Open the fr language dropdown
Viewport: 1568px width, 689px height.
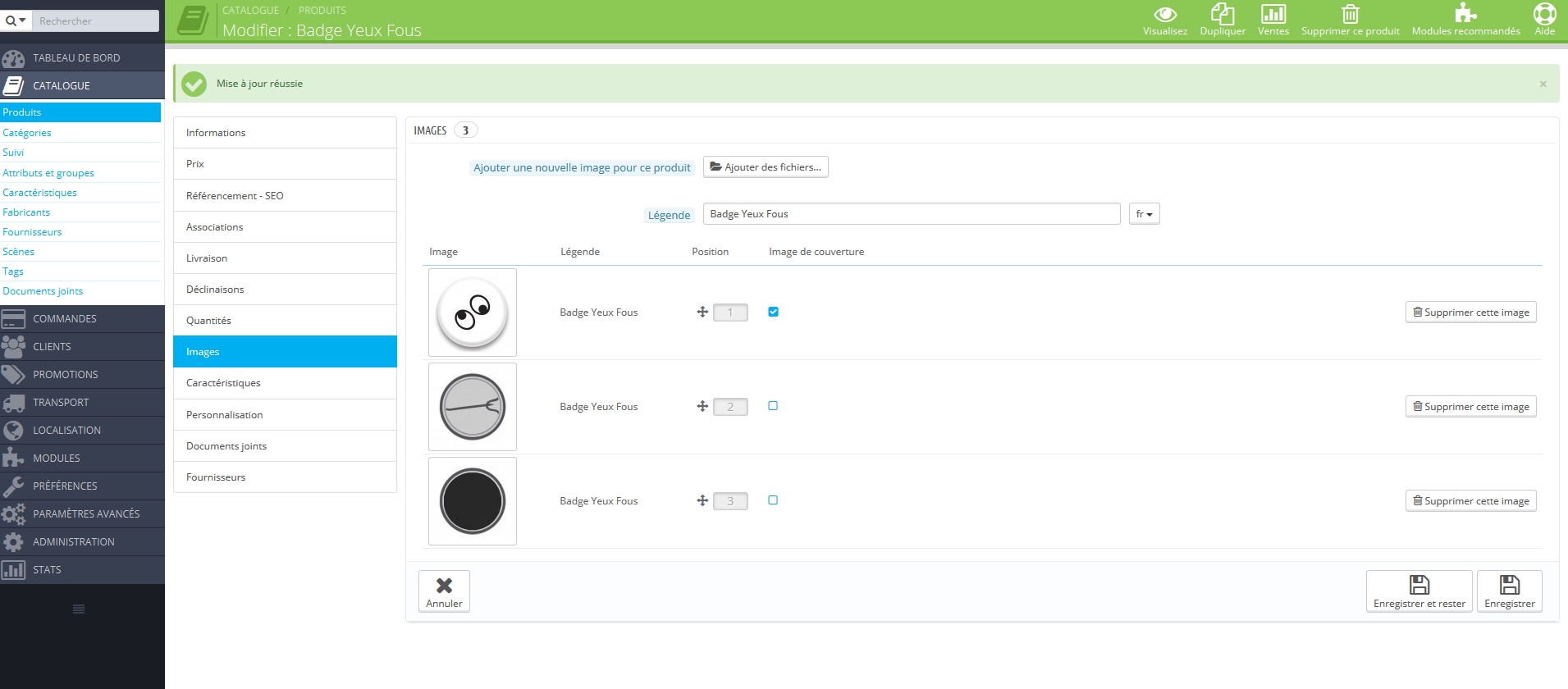click(x=1145, y=214)
